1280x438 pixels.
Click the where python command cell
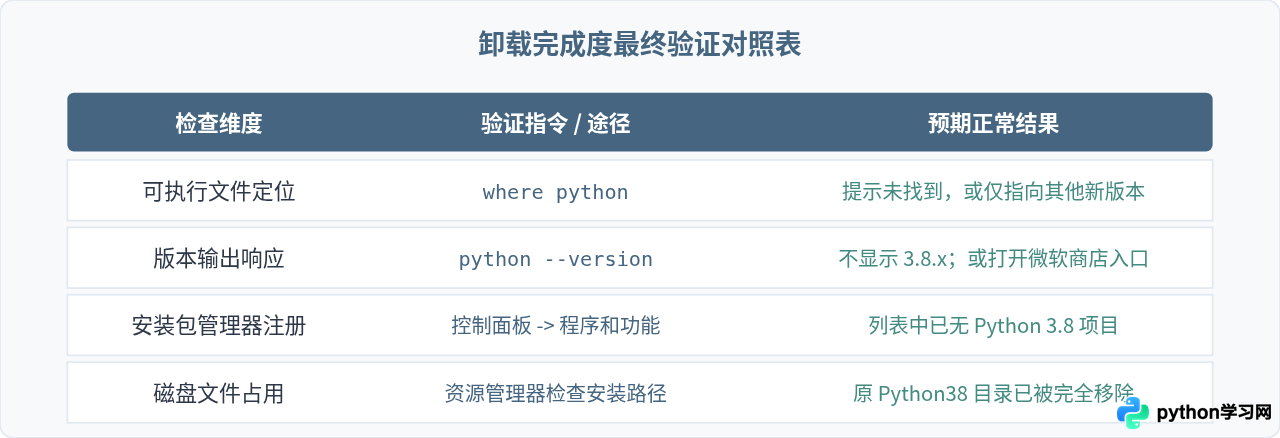555,192
